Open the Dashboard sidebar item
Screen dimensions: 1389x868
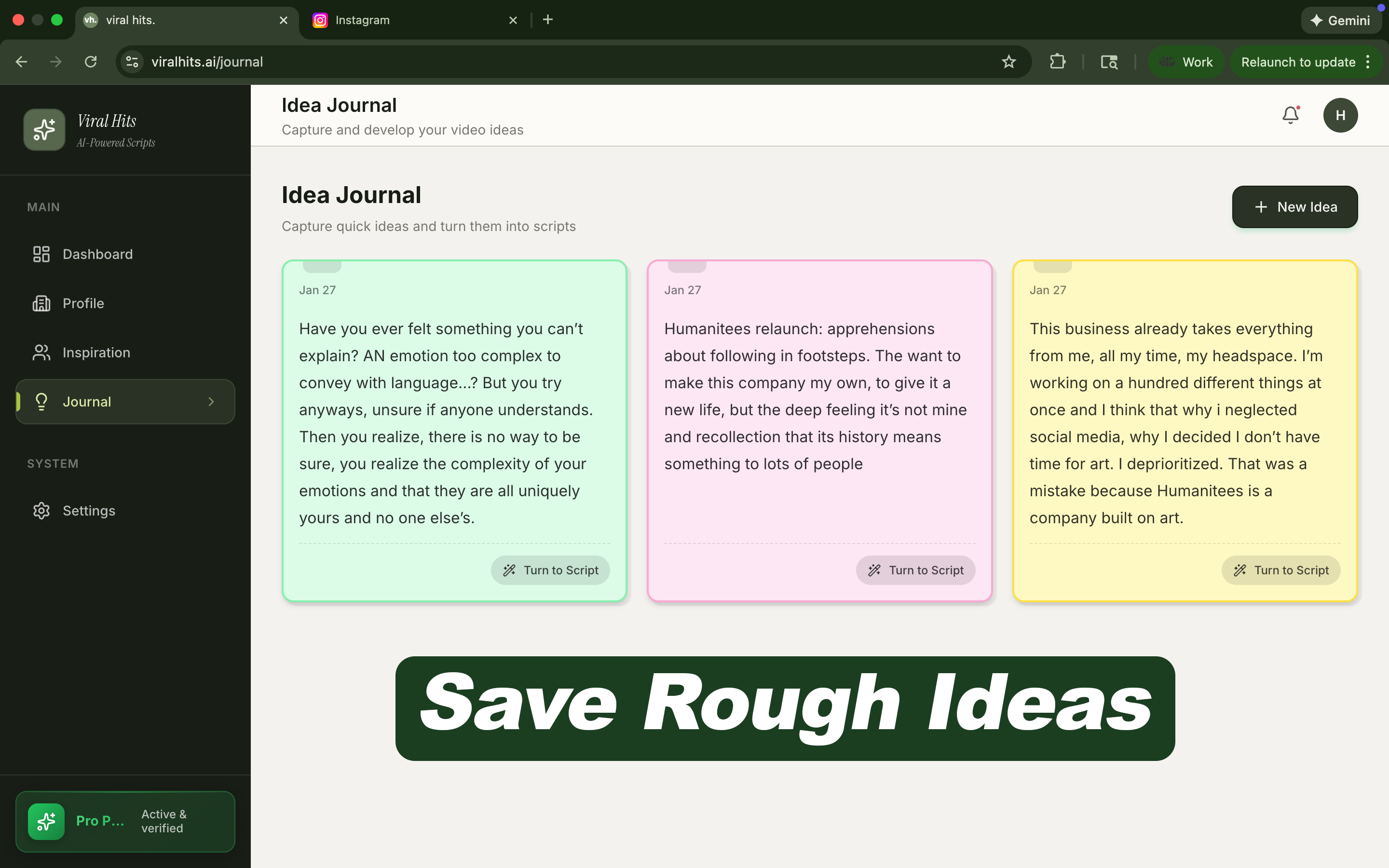coord(97,254)
